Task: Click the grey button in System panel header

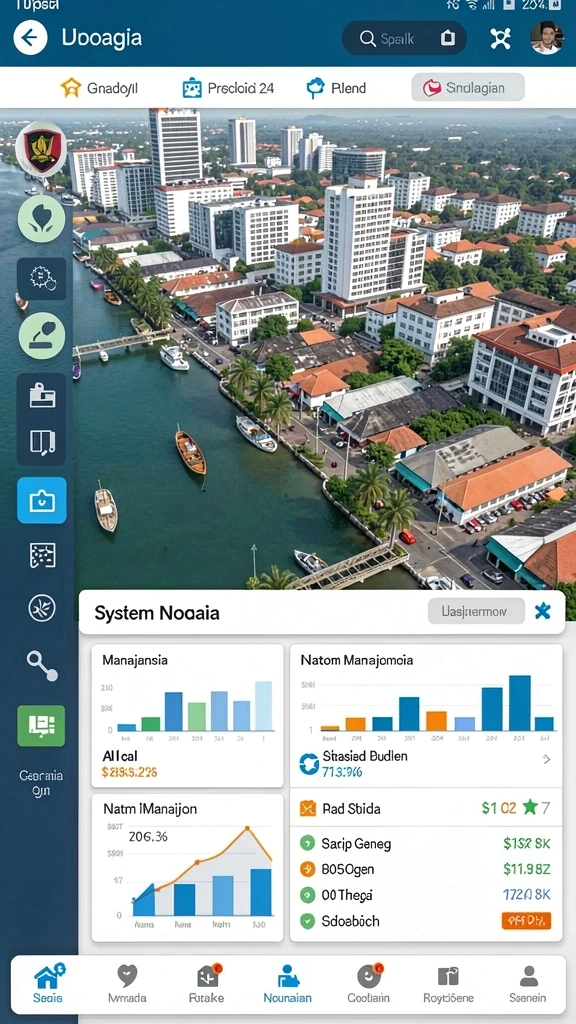Action: pyautogui.click(x=476, y=611)
